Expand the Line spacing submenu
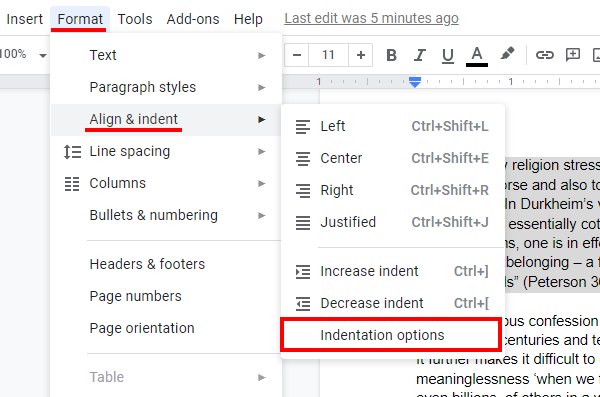The height and width of the screenshot is (397, 600). (166, 152)
